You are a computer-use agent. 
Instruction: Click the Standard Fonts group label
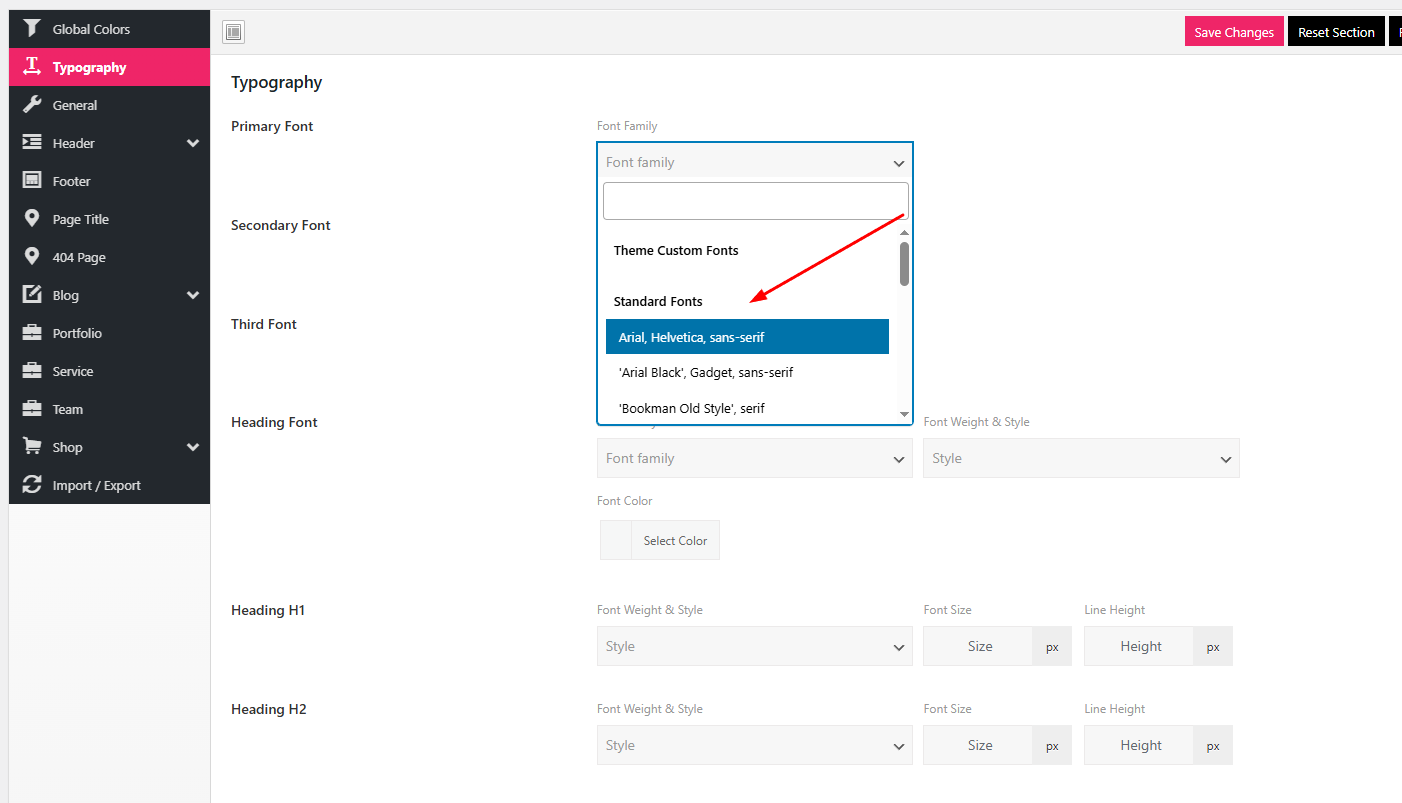[x=658, y=301]
